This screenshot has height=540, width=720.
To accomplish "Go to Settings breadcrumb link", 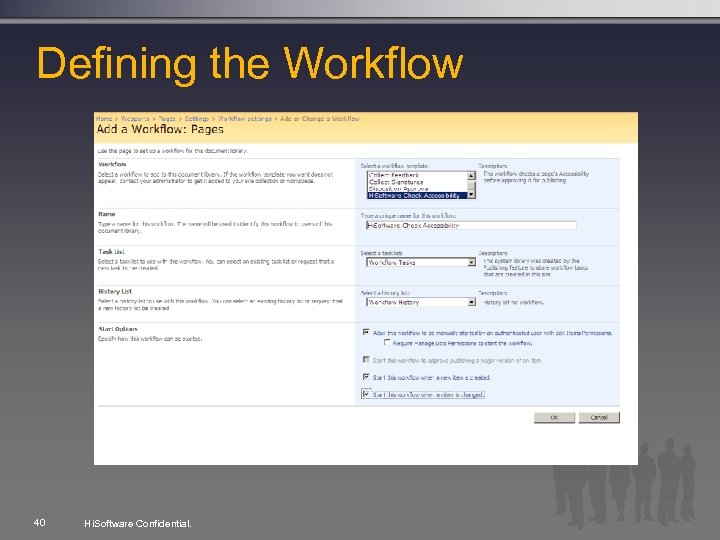I will pyautogui.click(x=197, y=118).
